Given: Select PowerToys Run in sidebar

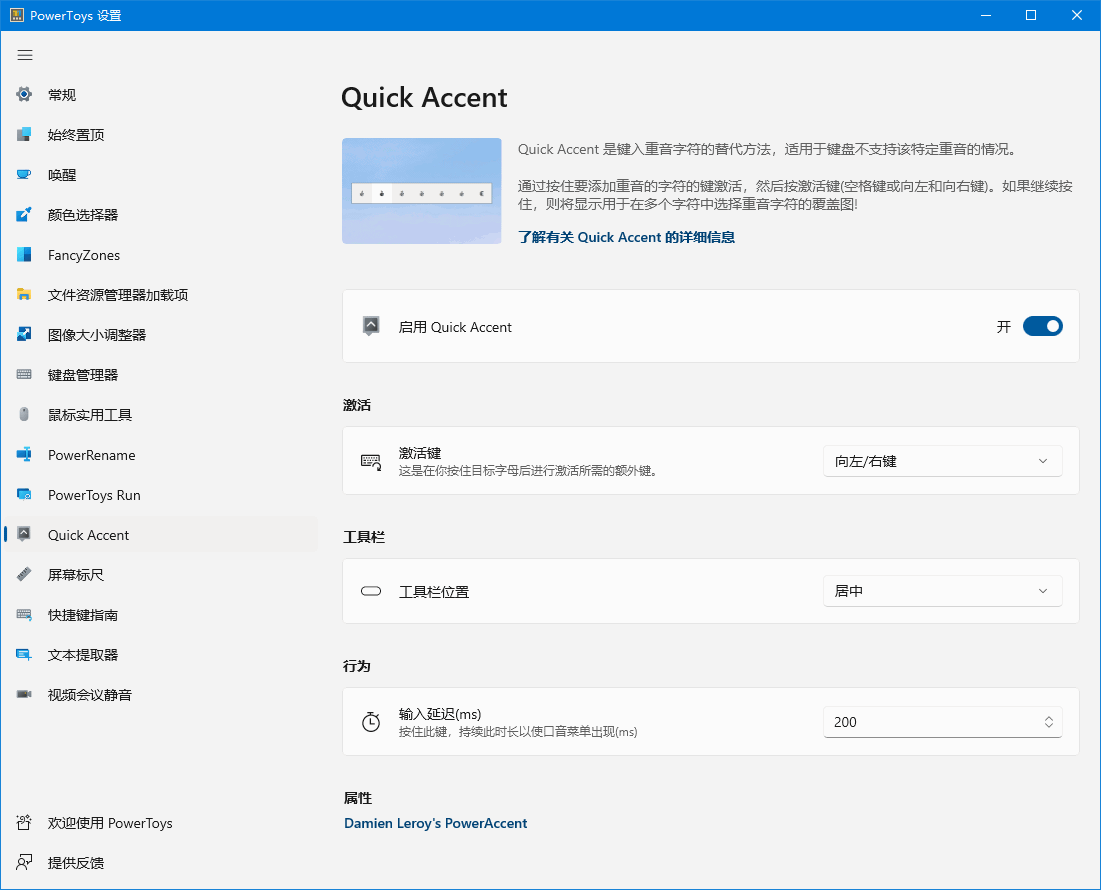Looking at the screenshot, I should [x=94, y=495].
